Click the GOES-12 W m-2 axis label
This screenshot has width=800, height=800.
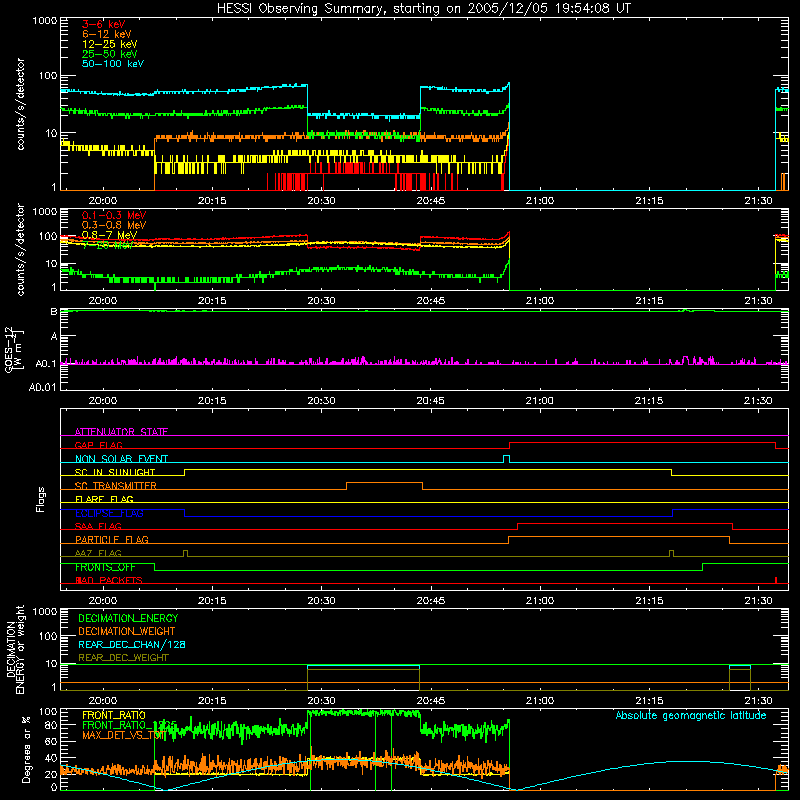tap(13, 349)
